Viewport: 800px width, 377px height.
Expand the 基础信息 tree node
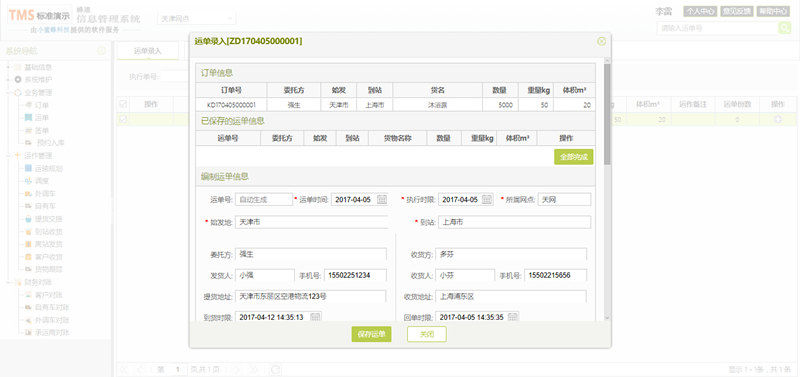[8, 67]
